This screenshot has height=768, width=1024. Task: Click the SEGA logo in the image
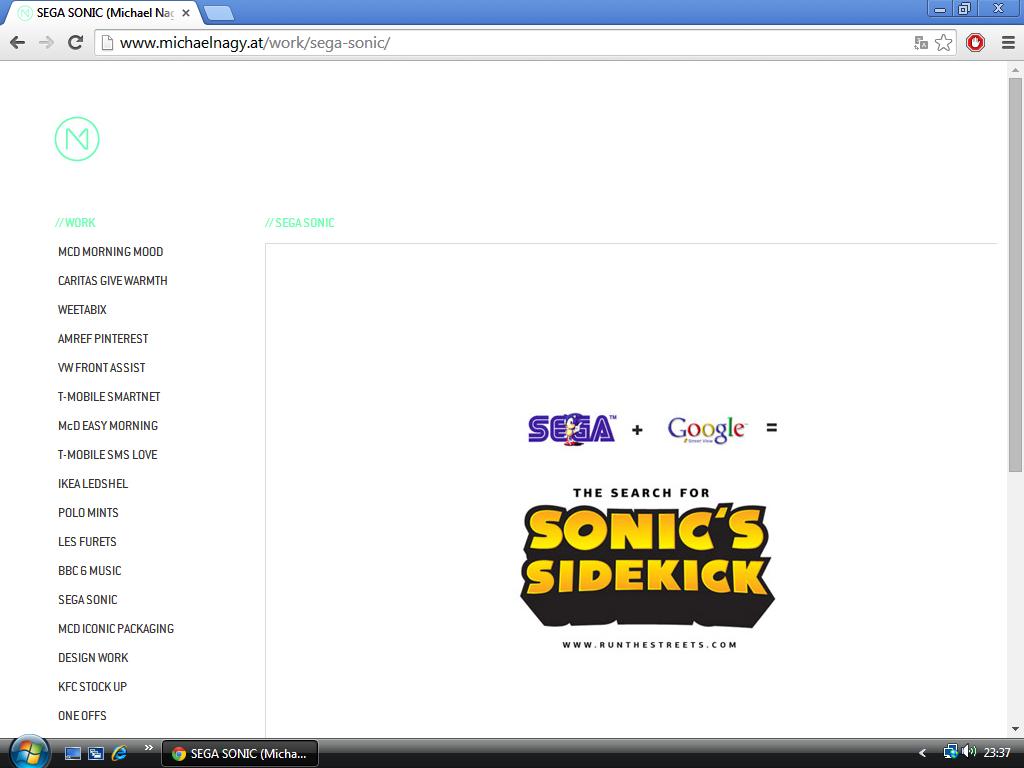tap(572, 429)
